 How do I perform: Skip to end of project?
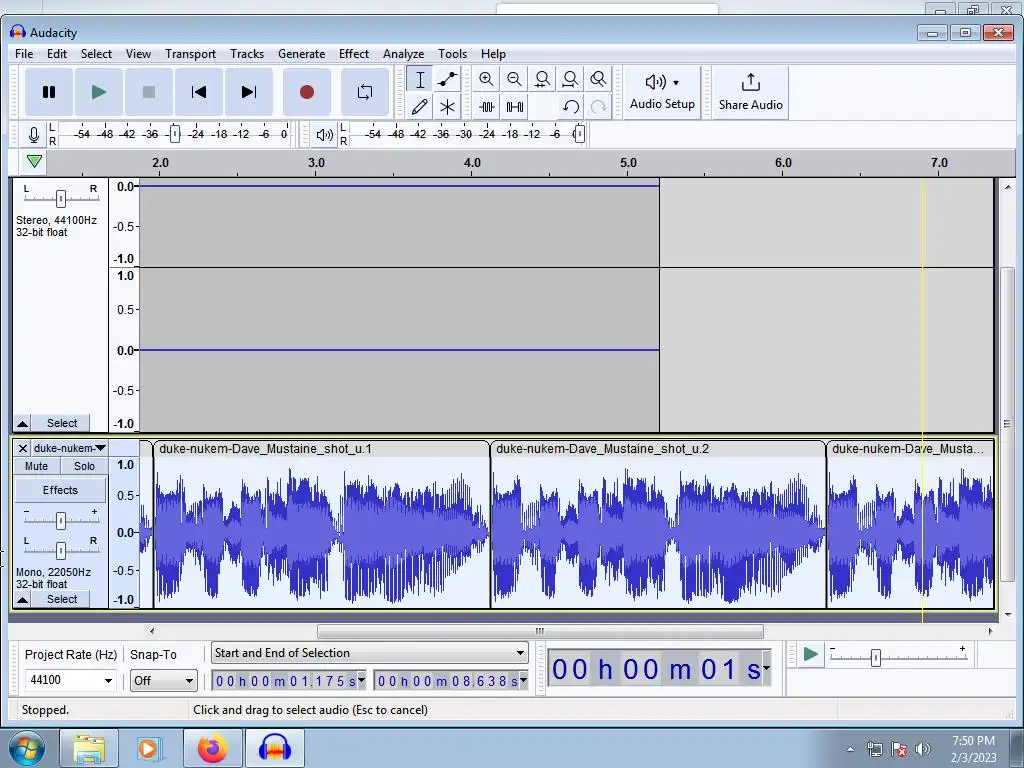(x=249, y=92)
